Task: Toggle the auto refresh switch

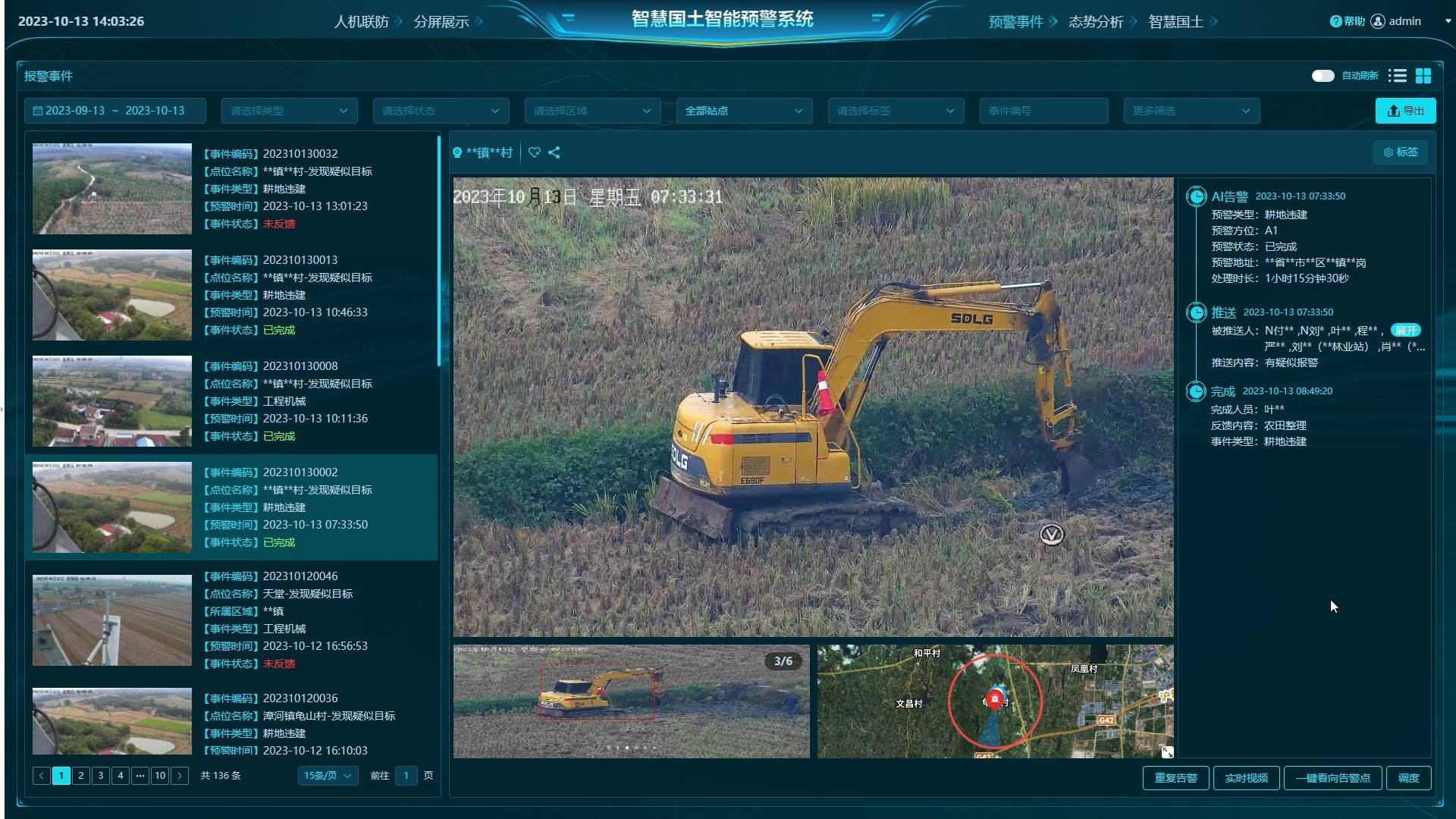Action: [1323, 76]
